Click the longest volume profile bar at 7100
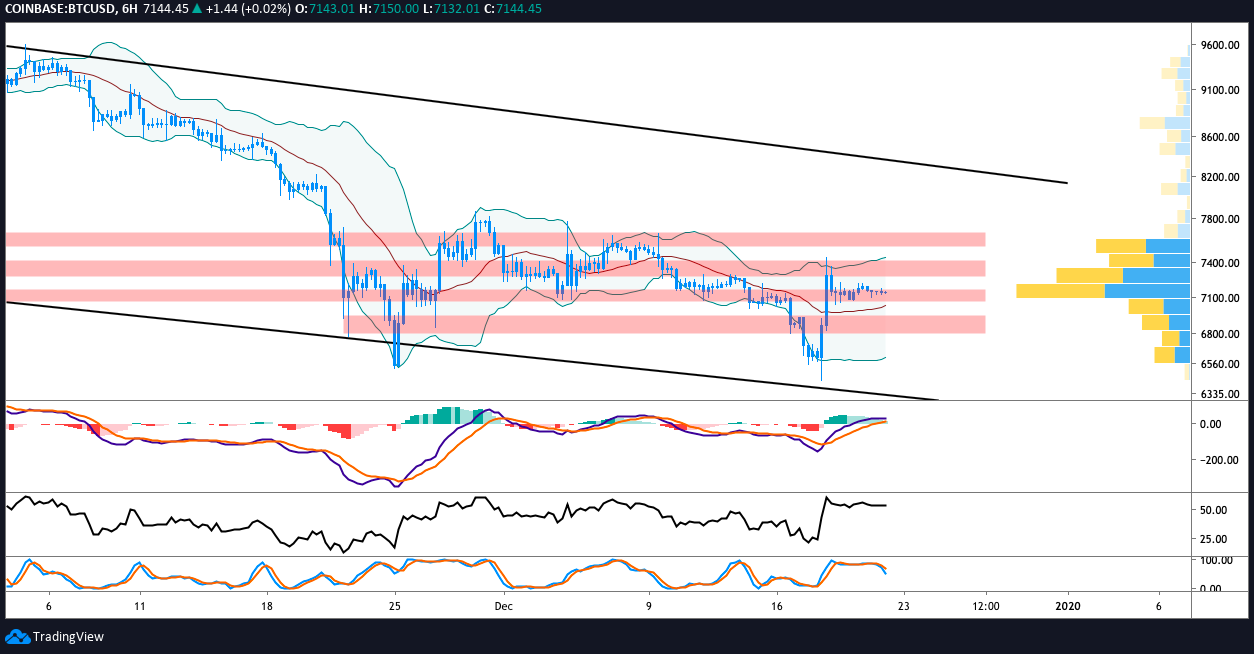This screenshot has width=1254, height=654. coord(1103,291)
